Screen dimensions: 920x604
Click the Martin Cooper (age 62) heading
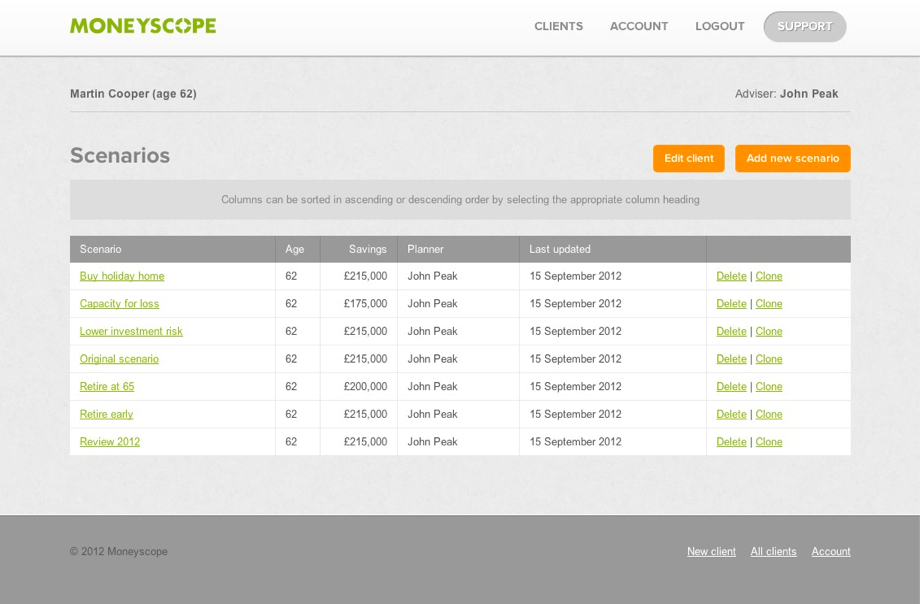tap(133, 94)
